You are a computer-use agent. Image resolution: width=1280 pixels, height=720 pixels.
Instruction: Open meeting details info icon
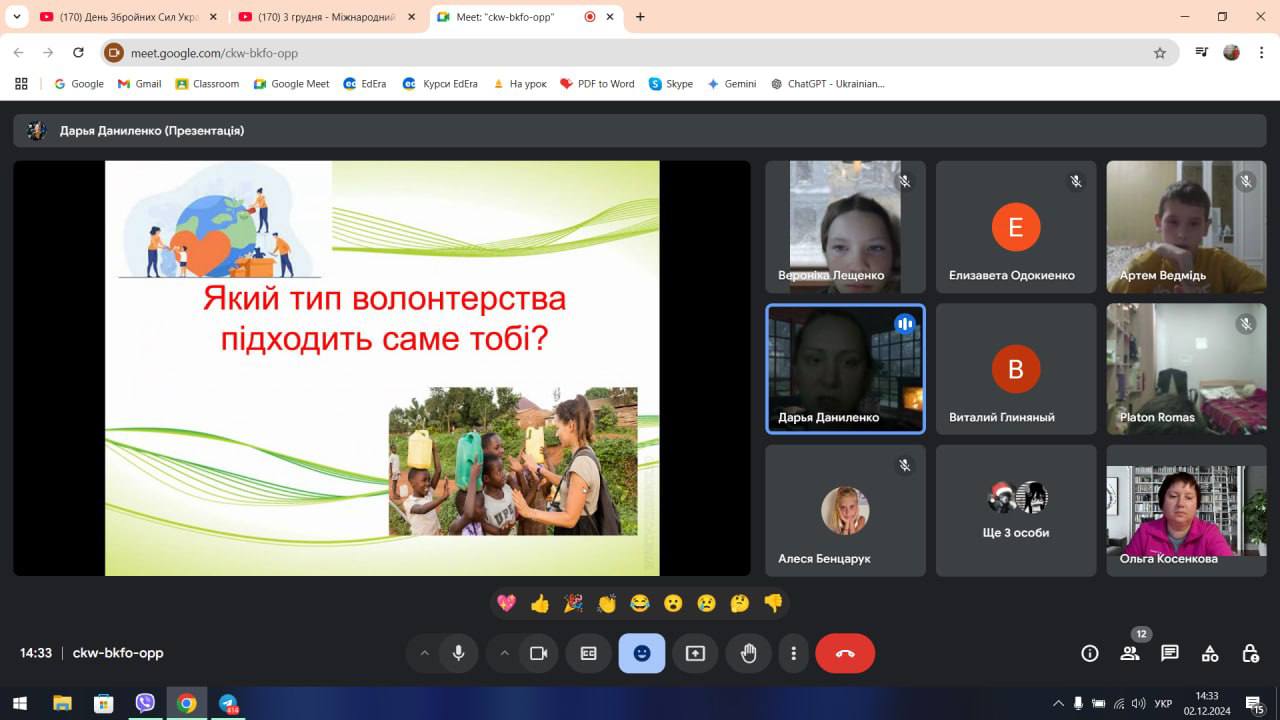(1090, 653)
